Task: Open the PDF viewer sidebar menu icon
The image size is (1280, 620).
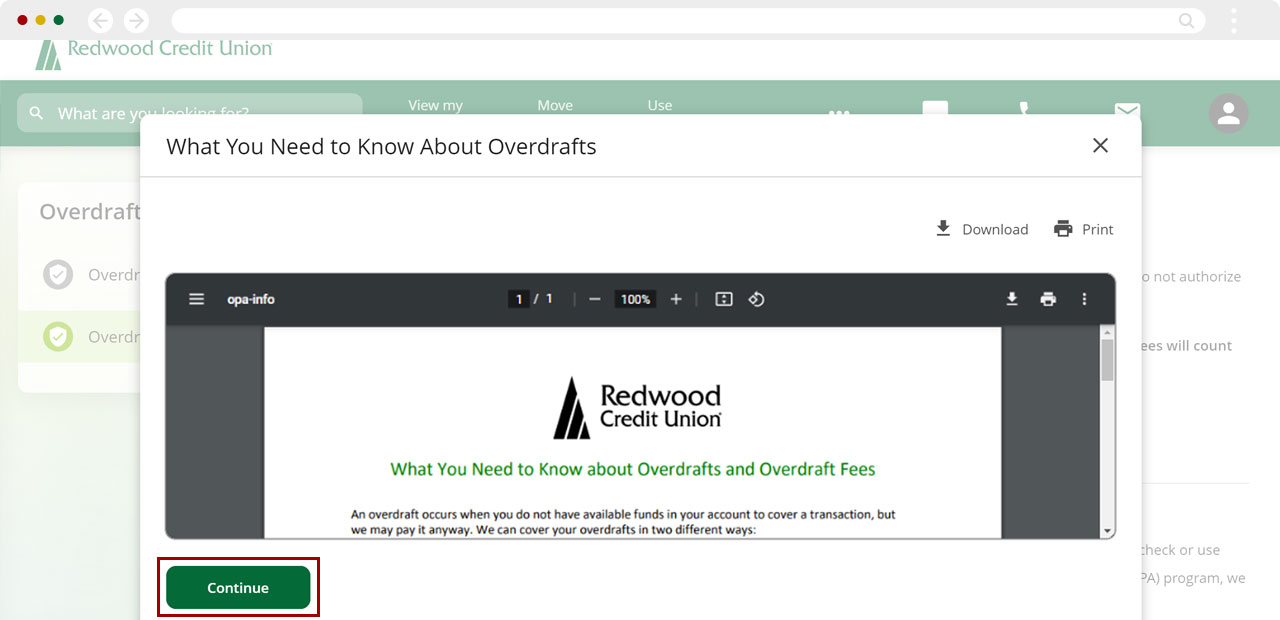Action: tap(197, 299)
